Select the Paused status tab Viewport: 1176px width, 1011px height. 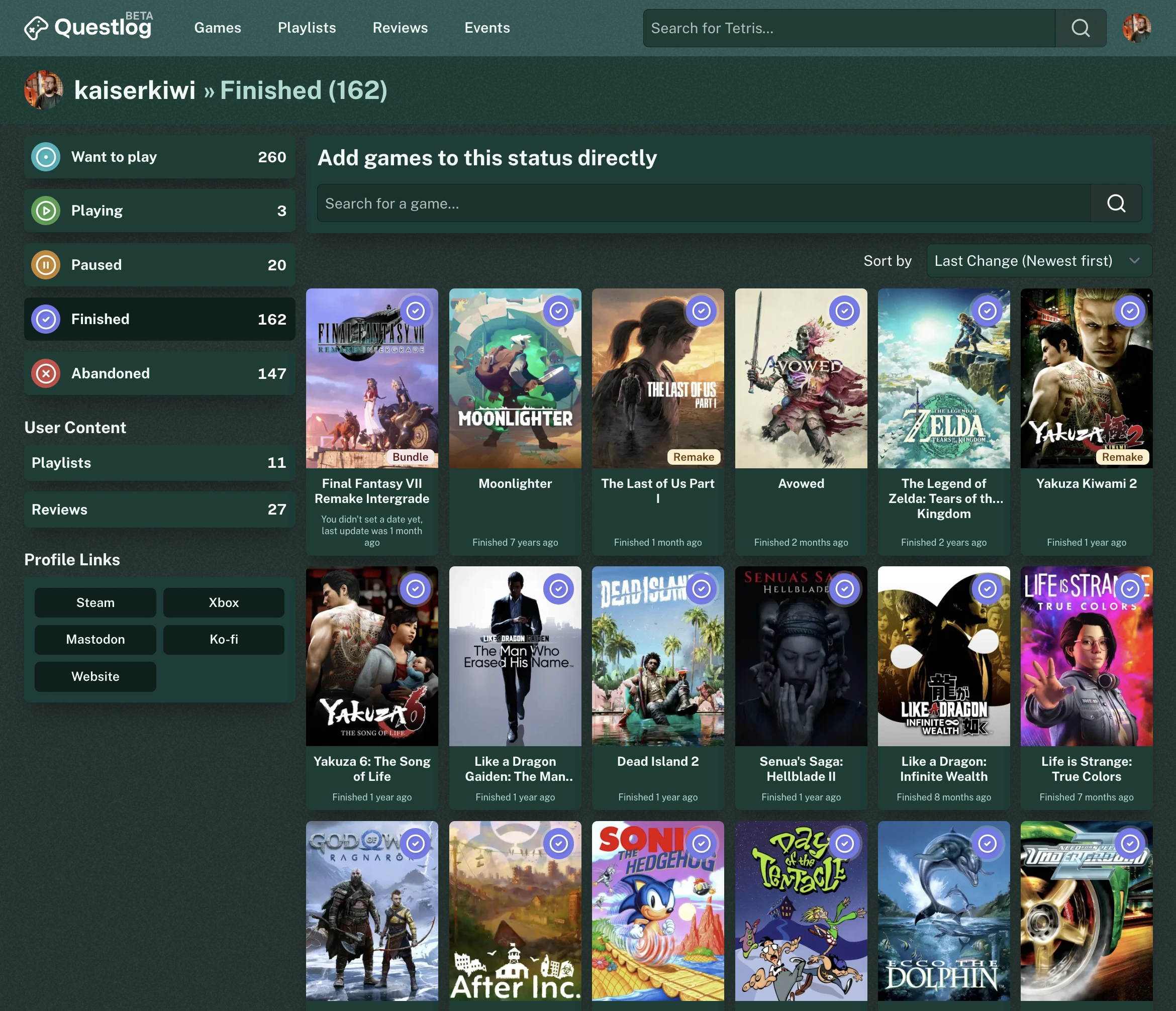[159, 265]
